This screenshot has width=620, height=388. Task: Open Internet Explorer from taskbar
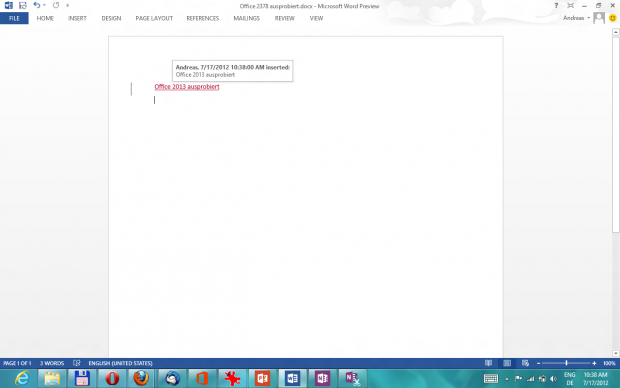coord(22,379)
